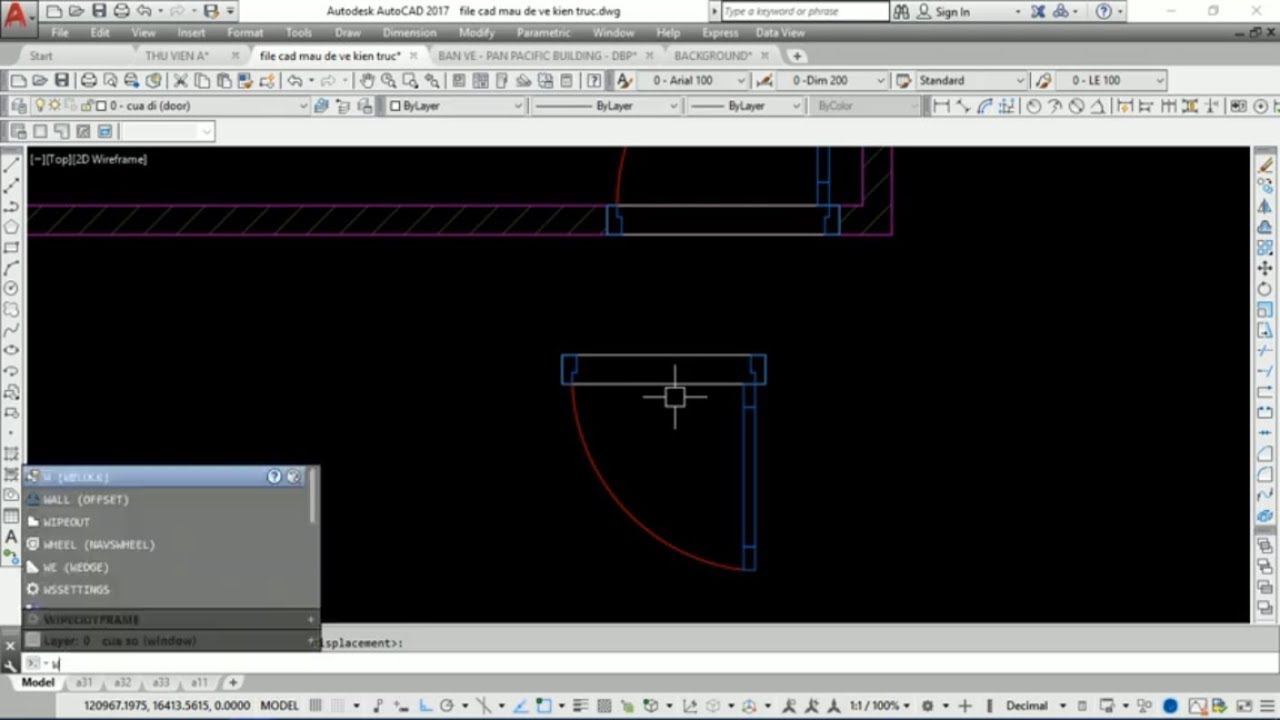The image size is (1280, 720).
Task: Open table style dropdown 'Standard'
Action: pos(972,81)
